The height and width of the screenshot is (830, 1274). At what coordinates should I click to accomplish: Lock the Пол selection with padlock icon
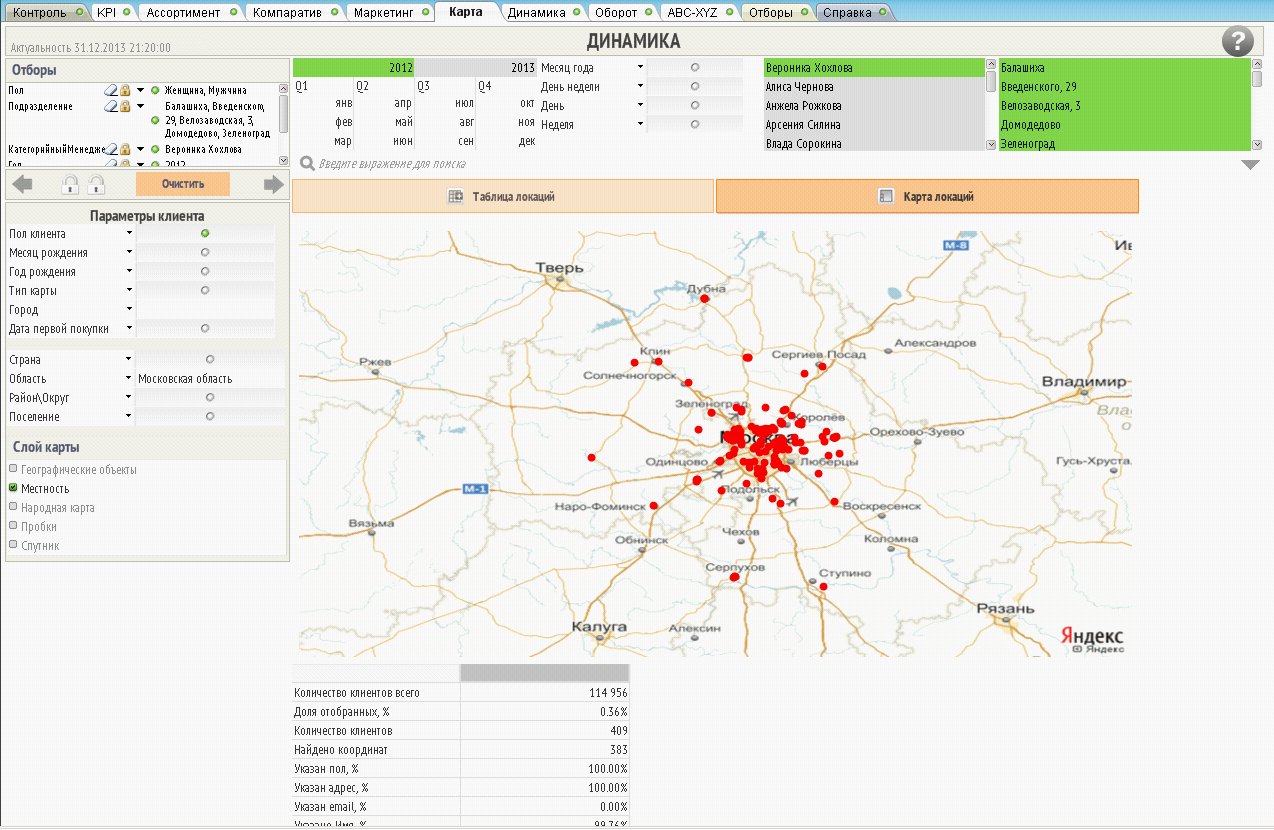click(x=126, y=90)
